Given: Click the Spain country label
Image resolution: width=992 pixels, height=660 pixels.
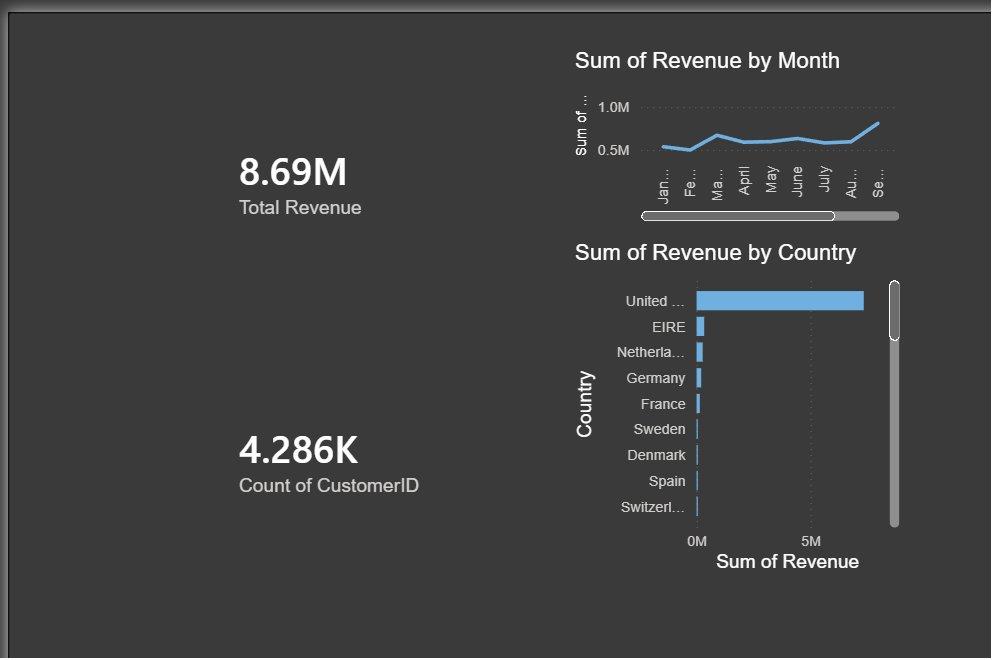Looking at the screenshot, I should tap(667, 481).
